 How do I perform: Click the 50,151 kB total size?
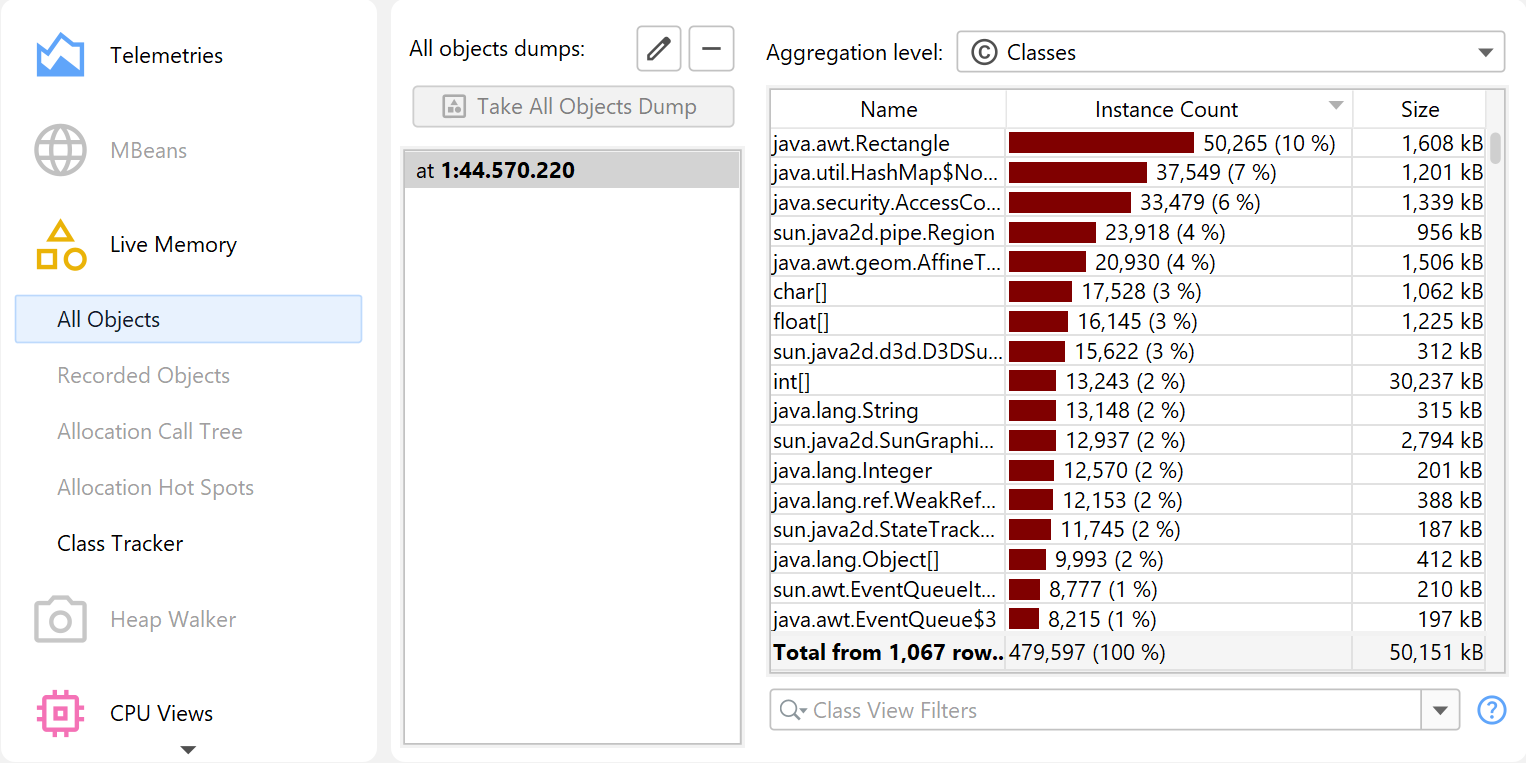[x=1436, y=653]
